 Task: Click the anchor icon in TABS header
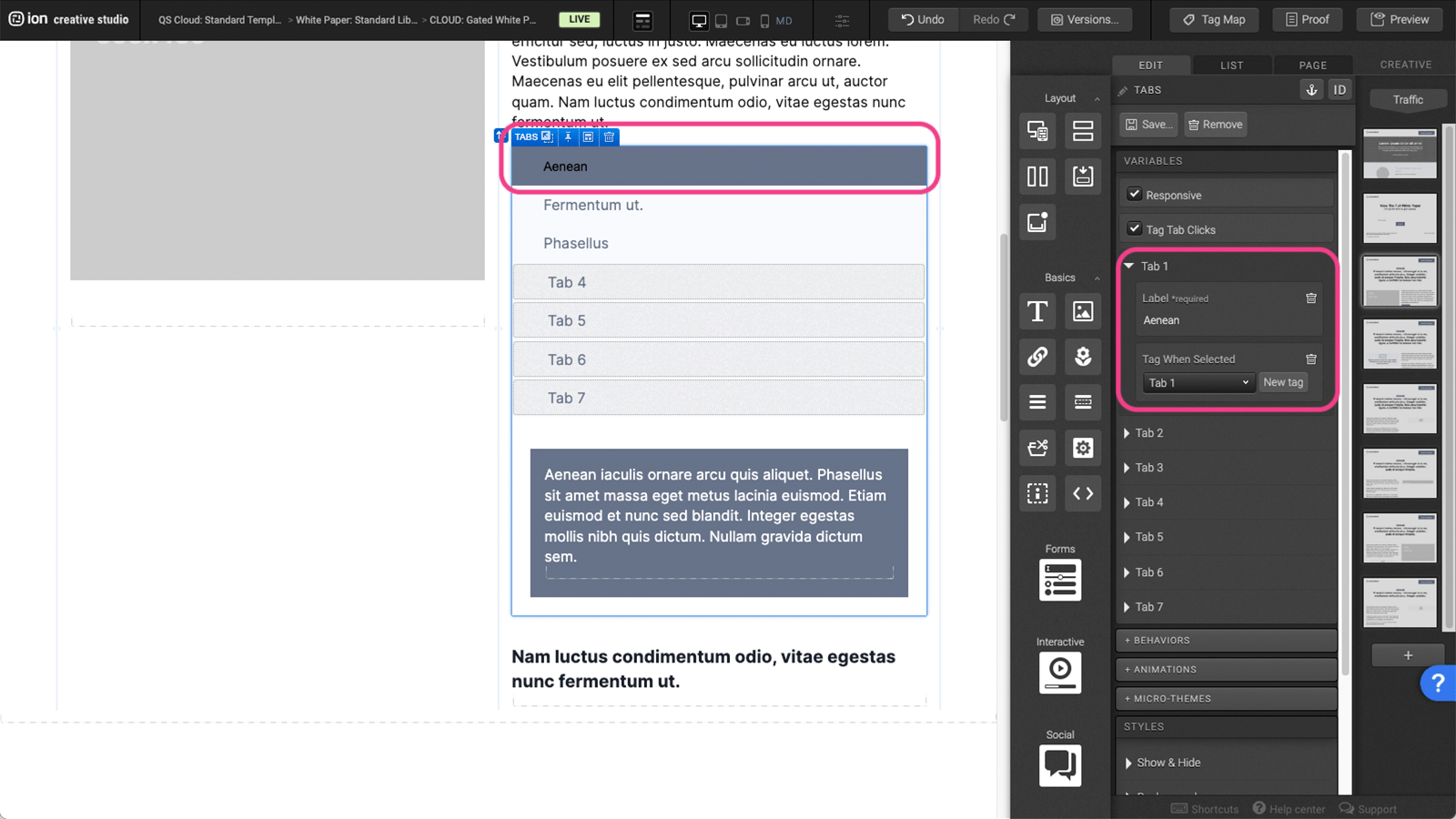point(1311,90)
